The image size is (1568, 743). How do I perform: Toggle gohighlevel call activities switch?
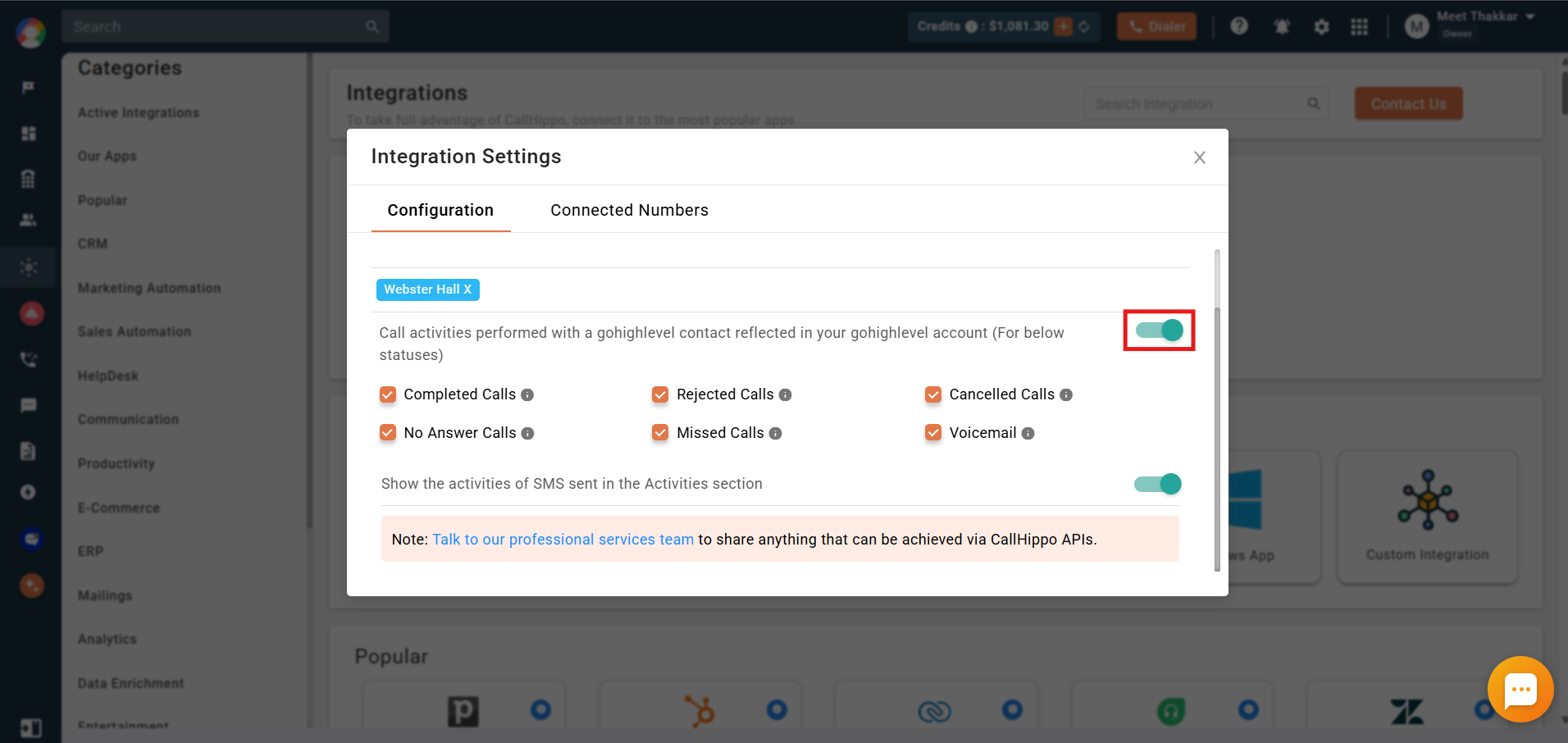[1159, 330]
